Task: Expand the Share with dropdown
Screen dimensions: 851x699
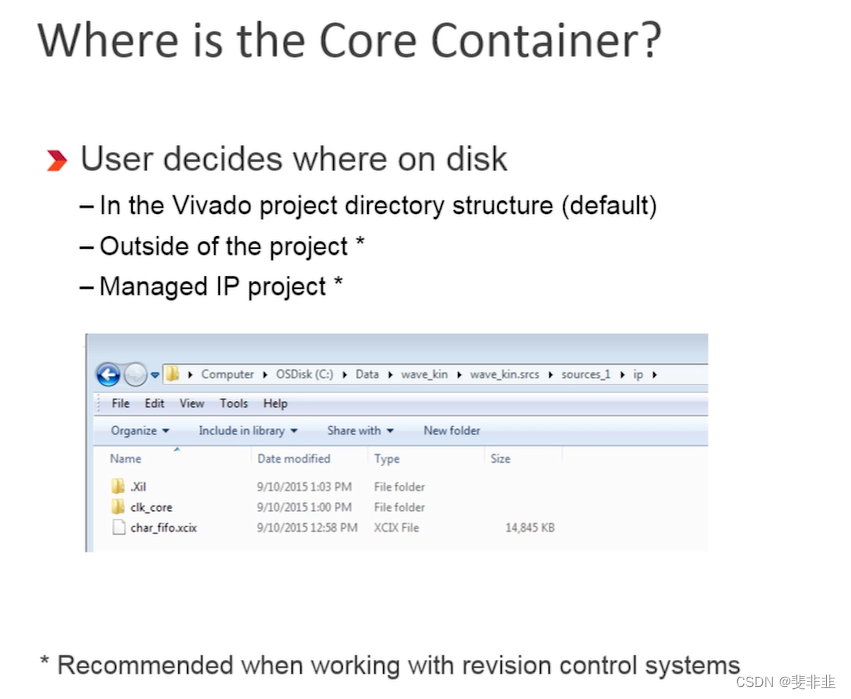Action: [x=359, y=430]
